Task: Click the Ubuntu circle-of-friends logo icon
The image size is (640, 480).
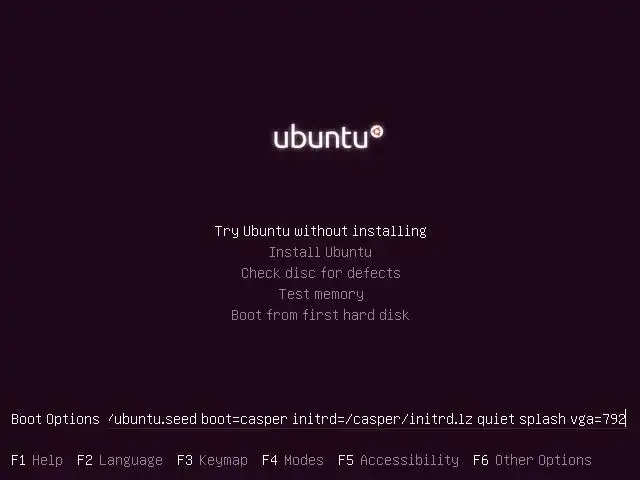Action: [376, 131]
